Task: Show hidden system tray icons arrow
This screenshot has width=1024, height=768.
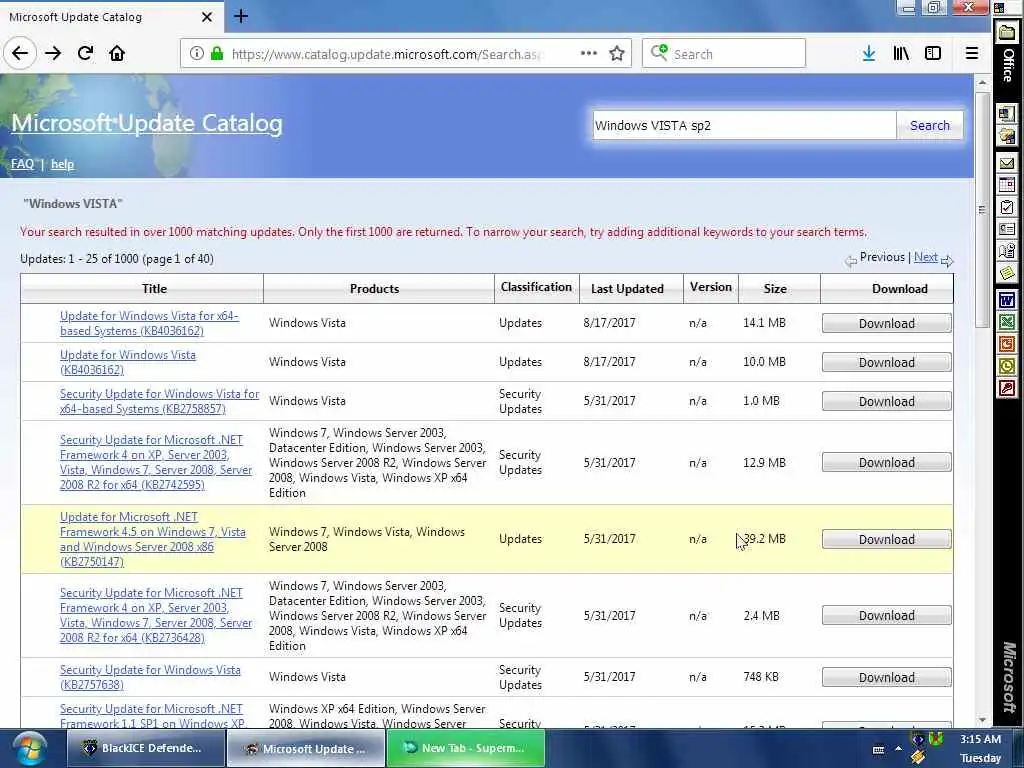Action: (x=899, y=749)
